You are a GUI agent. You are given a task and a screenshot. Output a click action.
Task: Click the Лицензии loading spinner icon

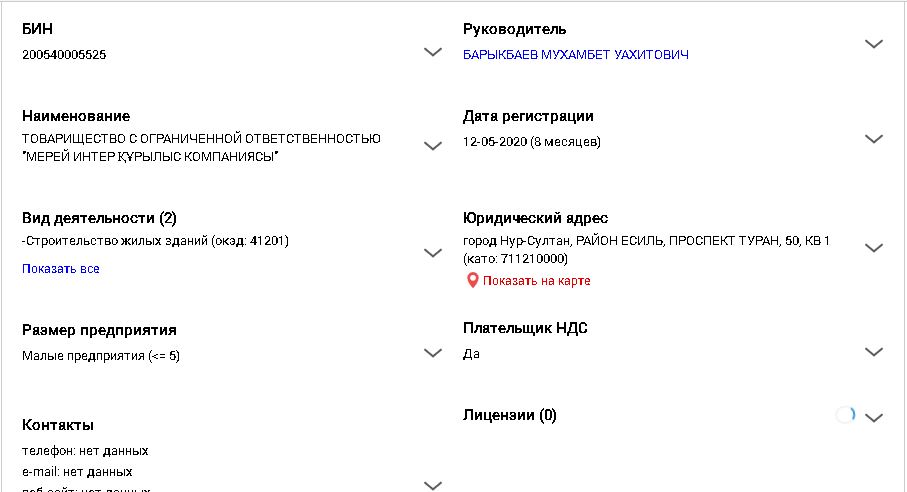(x=846, y=415)
